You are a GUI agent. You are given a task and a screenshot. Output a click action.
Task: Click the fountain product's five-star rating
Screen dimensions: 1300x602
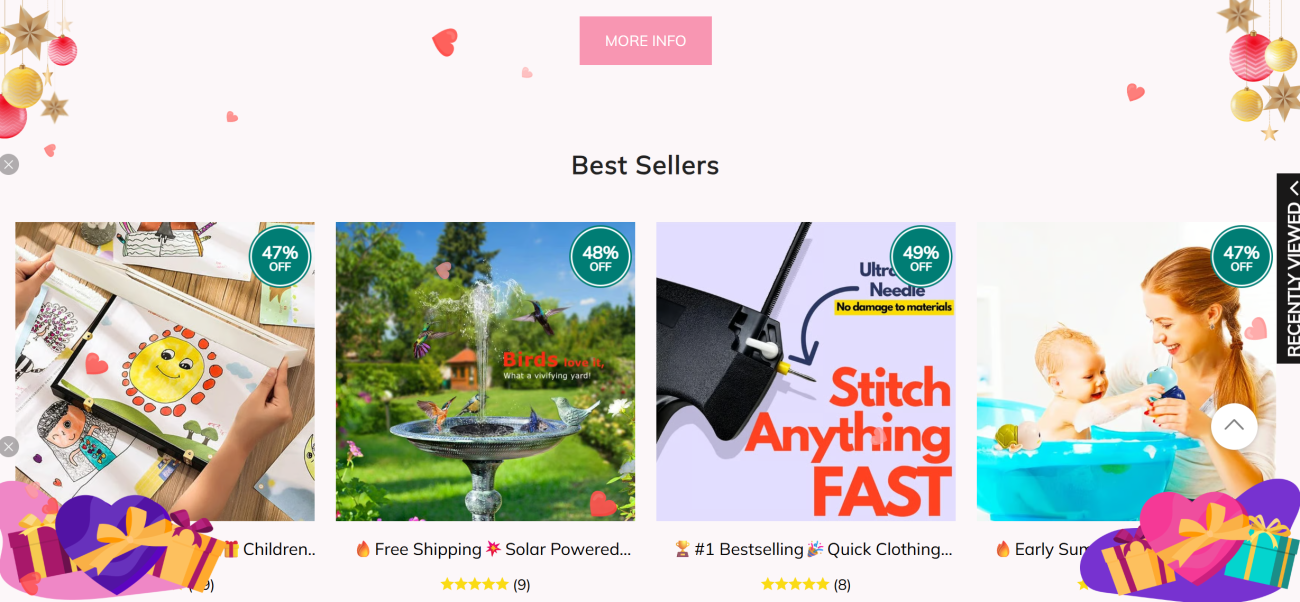[x=474, y=584]
